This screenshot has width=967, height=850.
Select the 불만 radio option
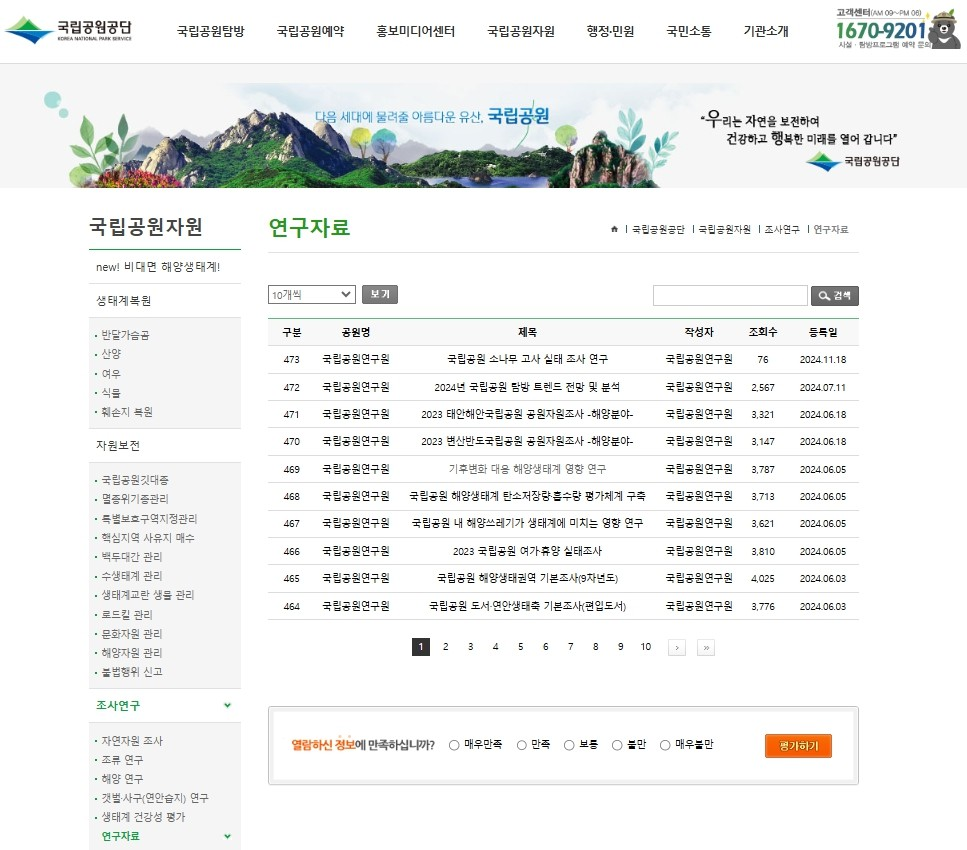pyautogui.click(x=617, y=745)
